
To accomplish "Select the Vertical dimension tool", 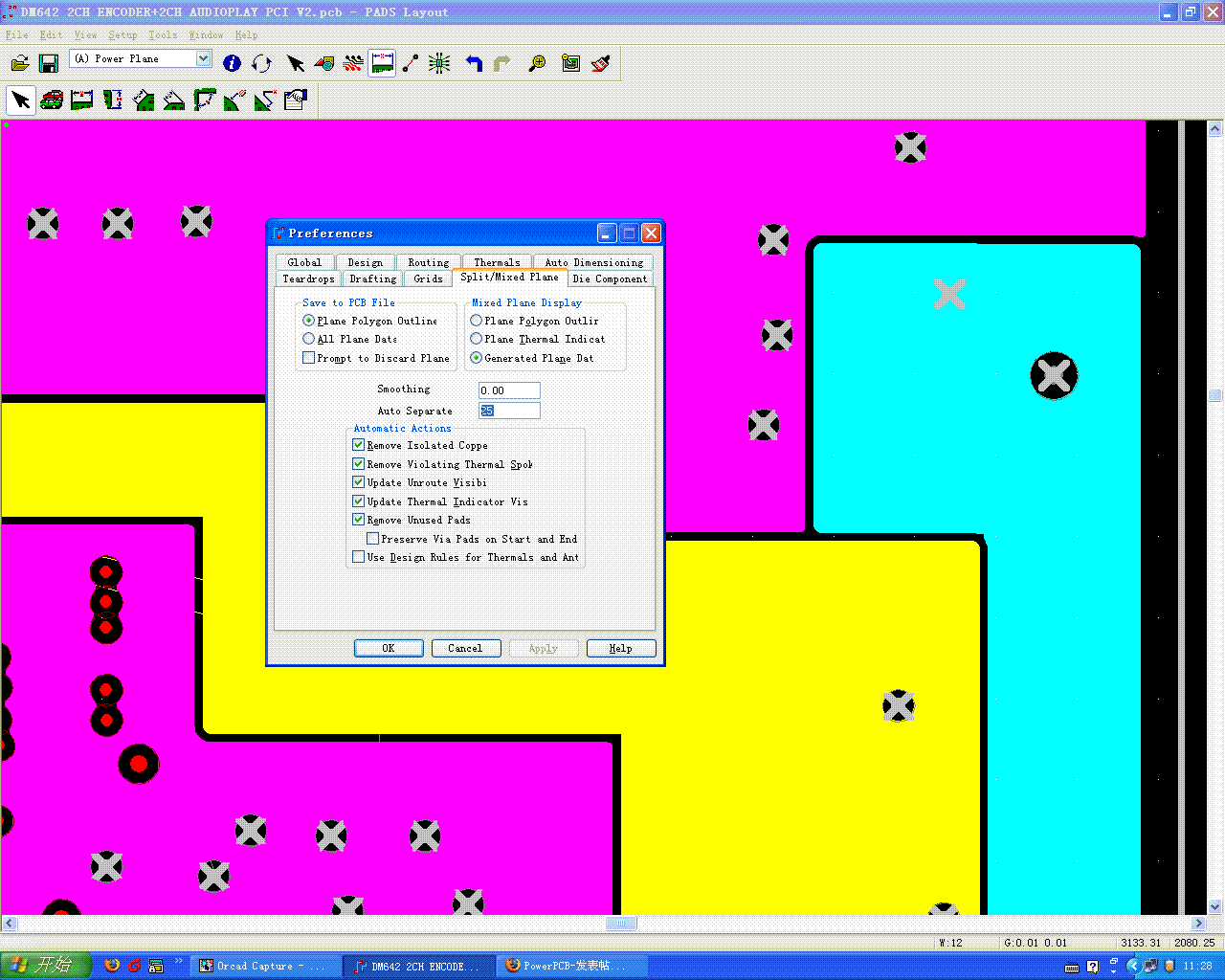I will coord(113,100).
